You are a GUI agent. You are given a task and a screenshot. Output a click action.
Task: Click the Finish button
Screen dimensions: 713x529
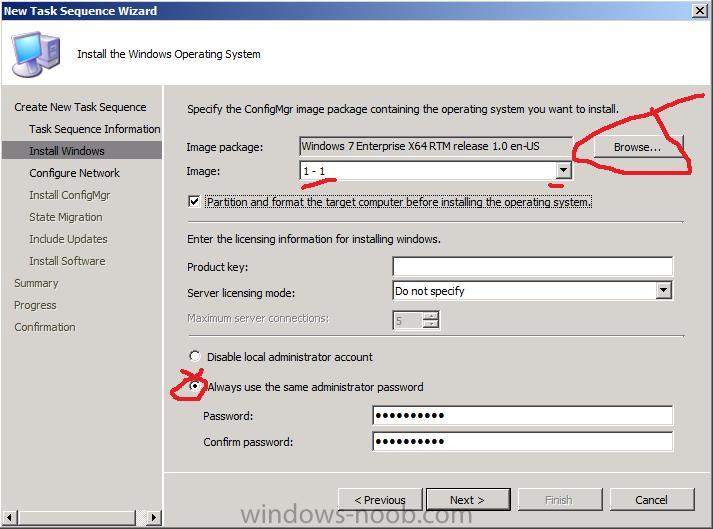(559, 500)
